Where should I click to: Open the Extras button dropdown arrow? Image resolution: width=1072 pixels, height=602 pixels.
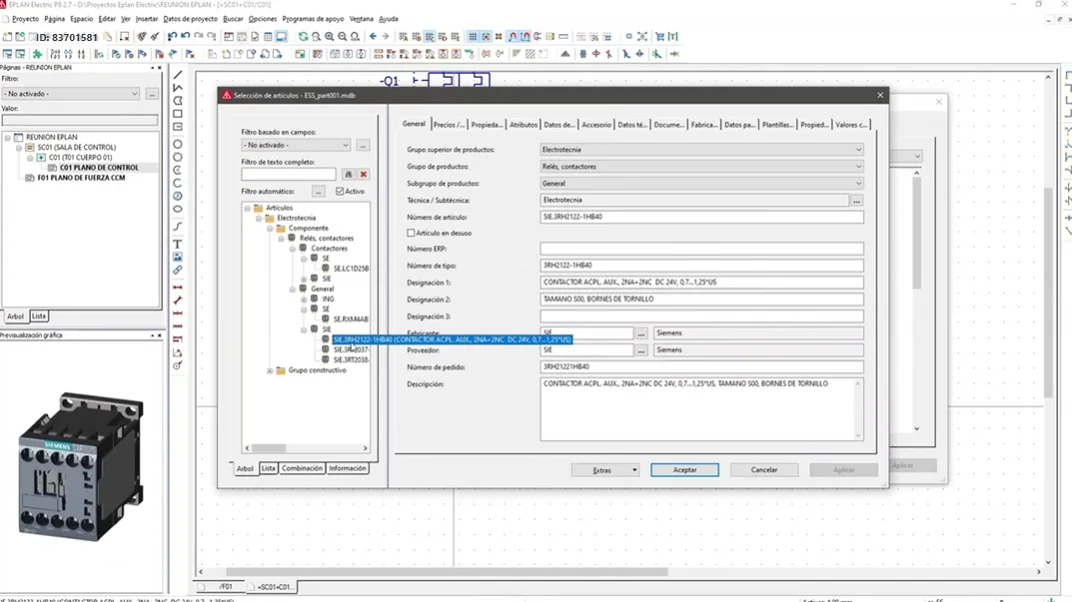tap(634, 470)
